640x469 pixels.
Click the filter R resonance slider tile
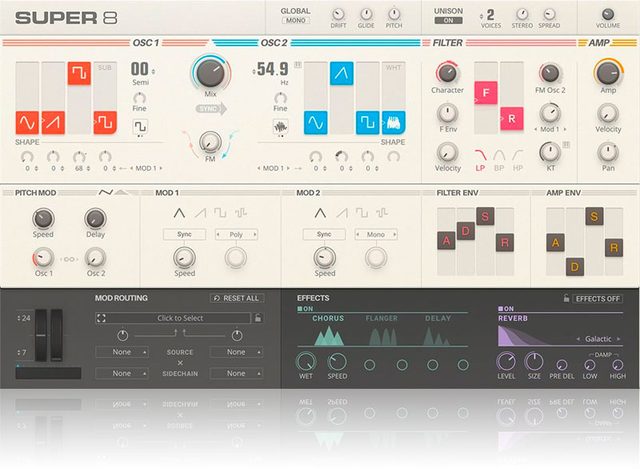[x=512, y=119]
